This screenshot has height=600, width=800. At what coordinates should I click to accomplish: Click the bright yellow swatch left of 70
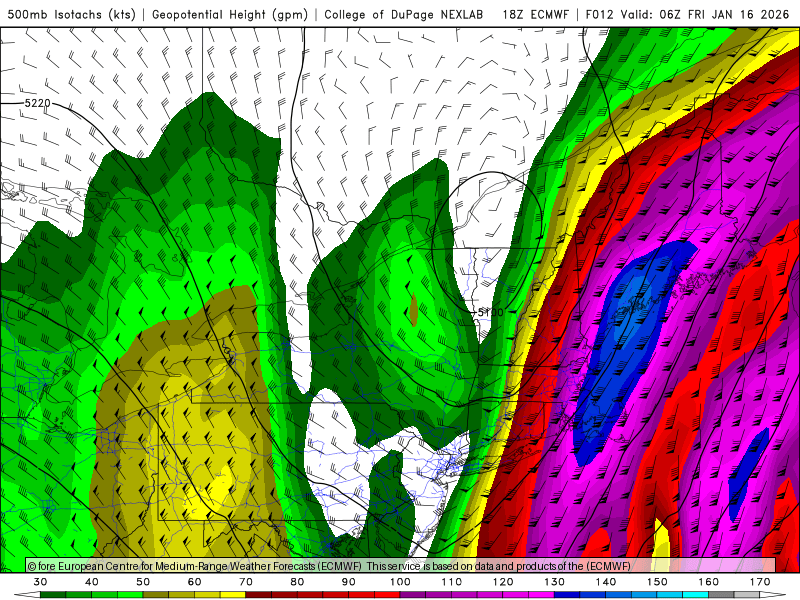tap(233, 595)
